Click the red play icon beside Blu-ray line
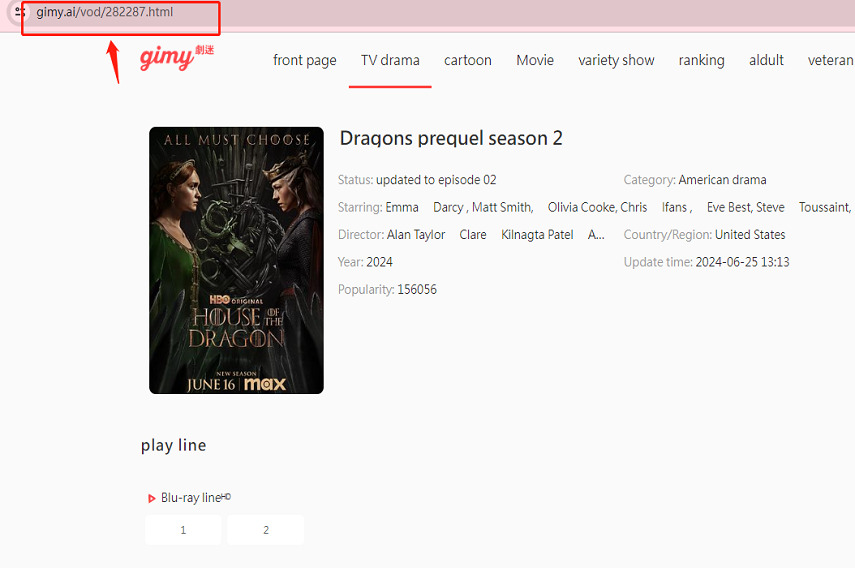The image size is (855, 568). click(x=152, y=498)
